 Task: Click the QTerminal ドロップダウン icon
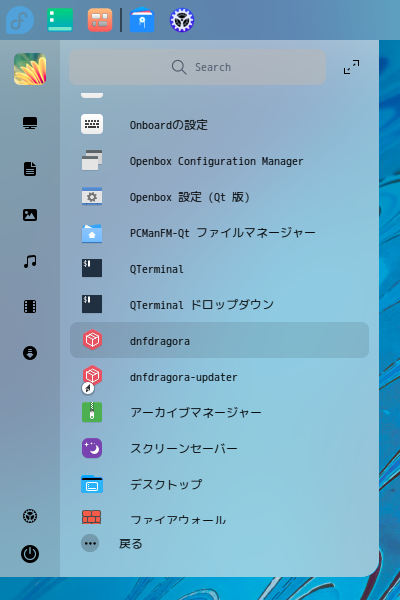pos(92,304)
